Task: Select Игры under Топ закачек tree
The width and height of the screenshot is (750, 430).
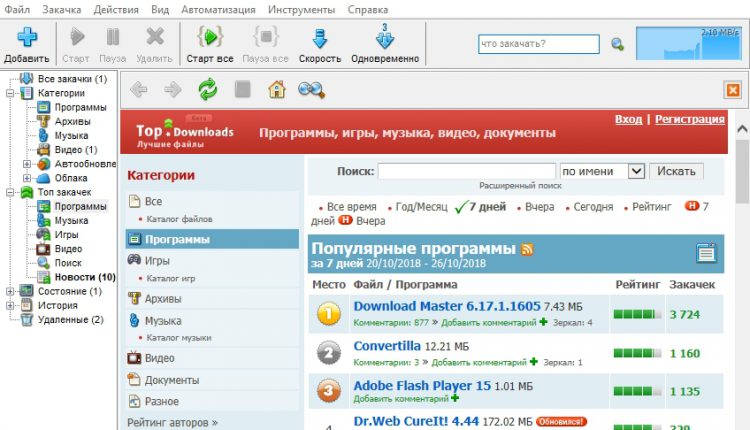Action: [66, 234]
